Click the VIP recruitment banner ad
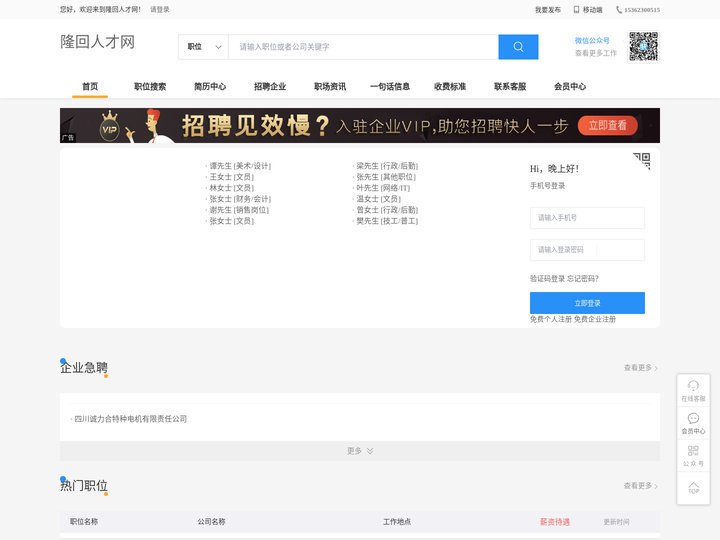The width and height of the screenshot is (720, 540). (x=360, y=125)
